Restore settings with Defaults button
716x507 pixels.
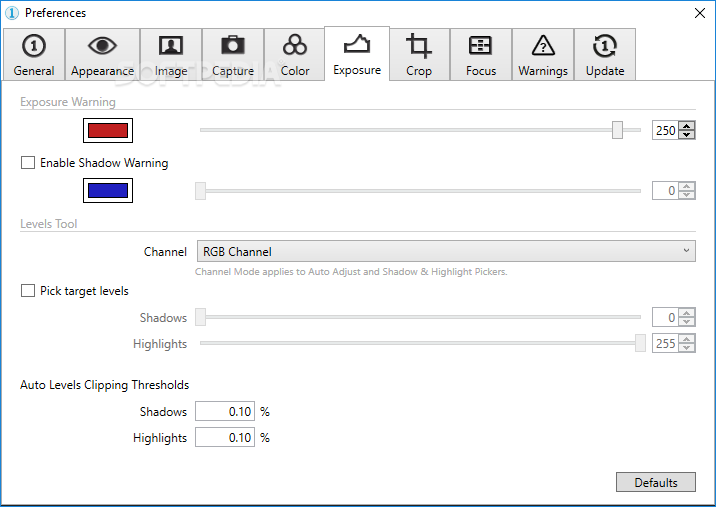656,482
